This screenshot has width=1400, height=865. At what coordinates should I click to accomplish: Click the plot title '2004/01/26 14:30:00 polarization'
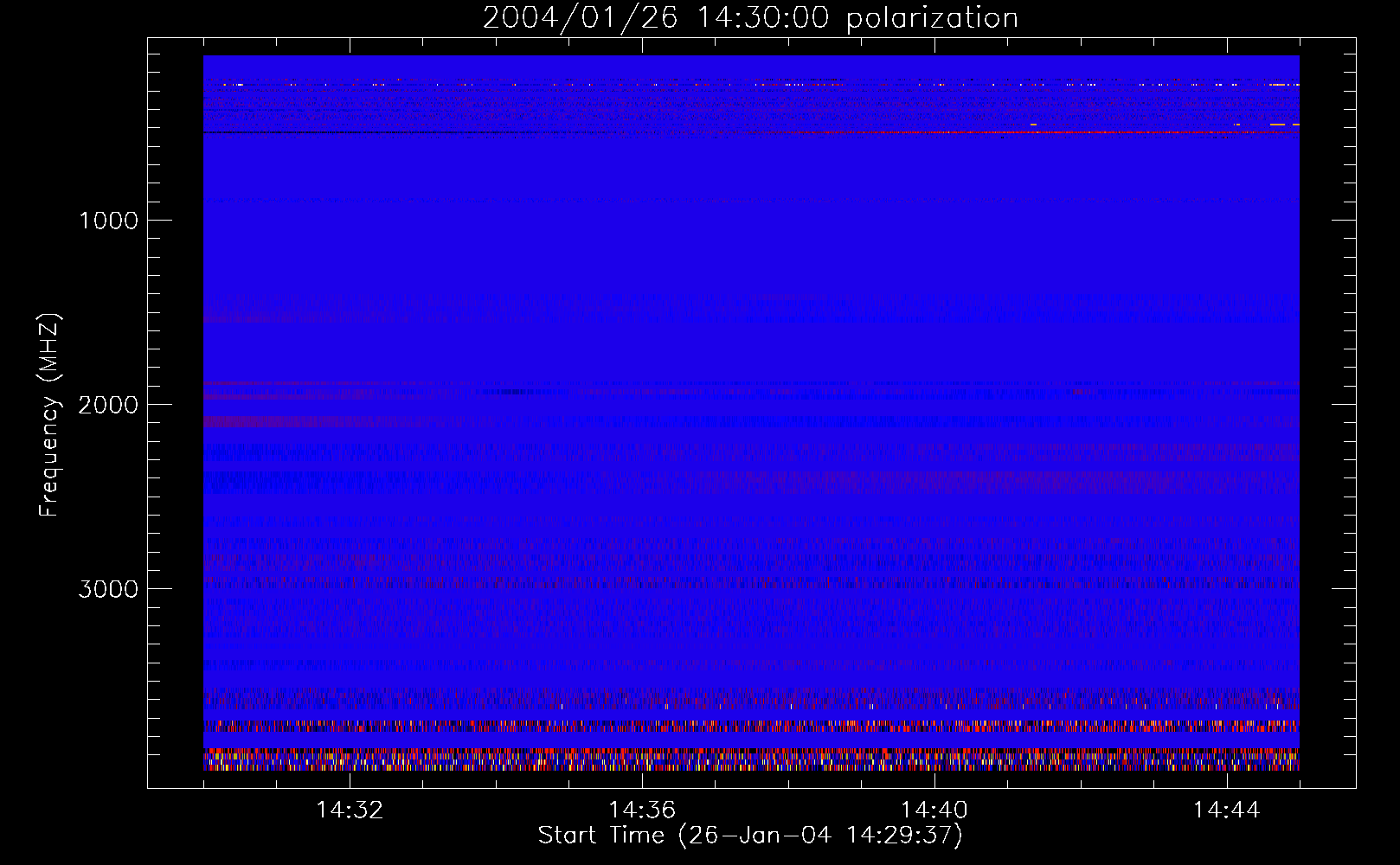750,18
